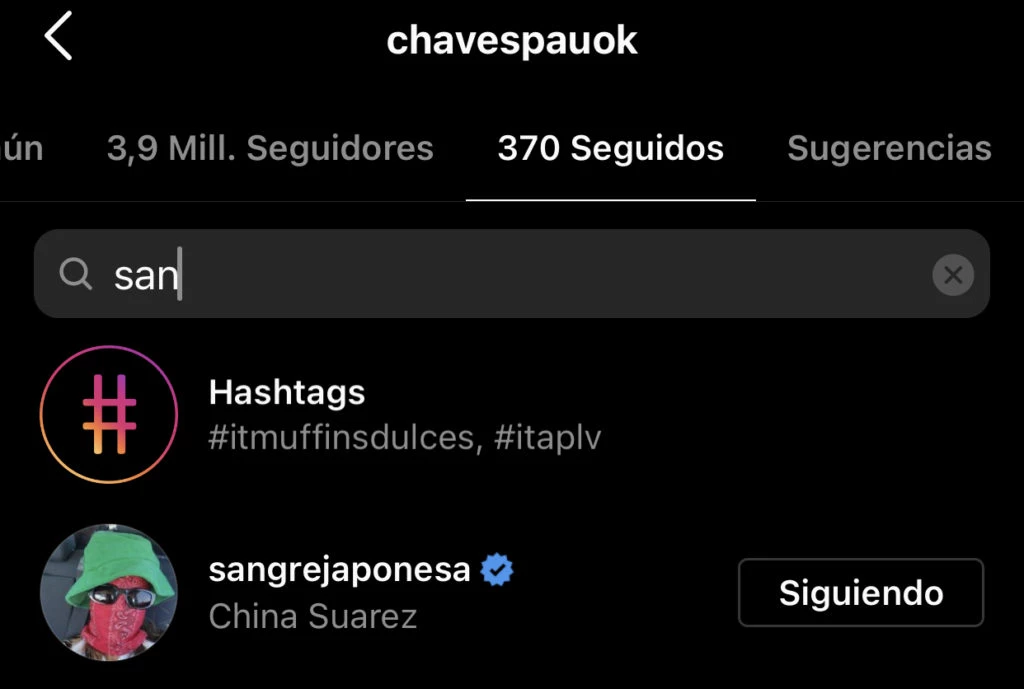1024x689 pixels.
Task: Open sangrejaponesa's profile picture
Action: tap(108, 592)
